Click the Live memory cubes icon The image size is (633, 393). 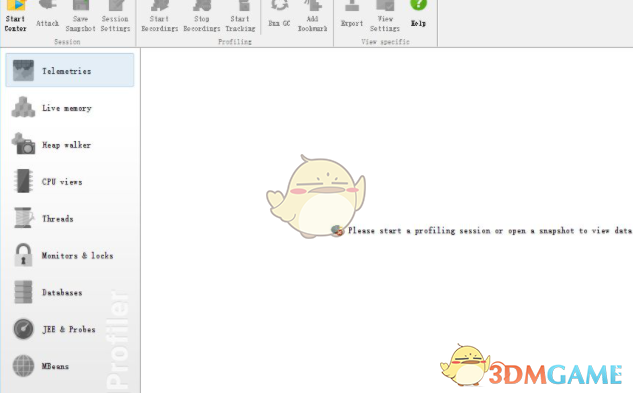coord(23,107)
